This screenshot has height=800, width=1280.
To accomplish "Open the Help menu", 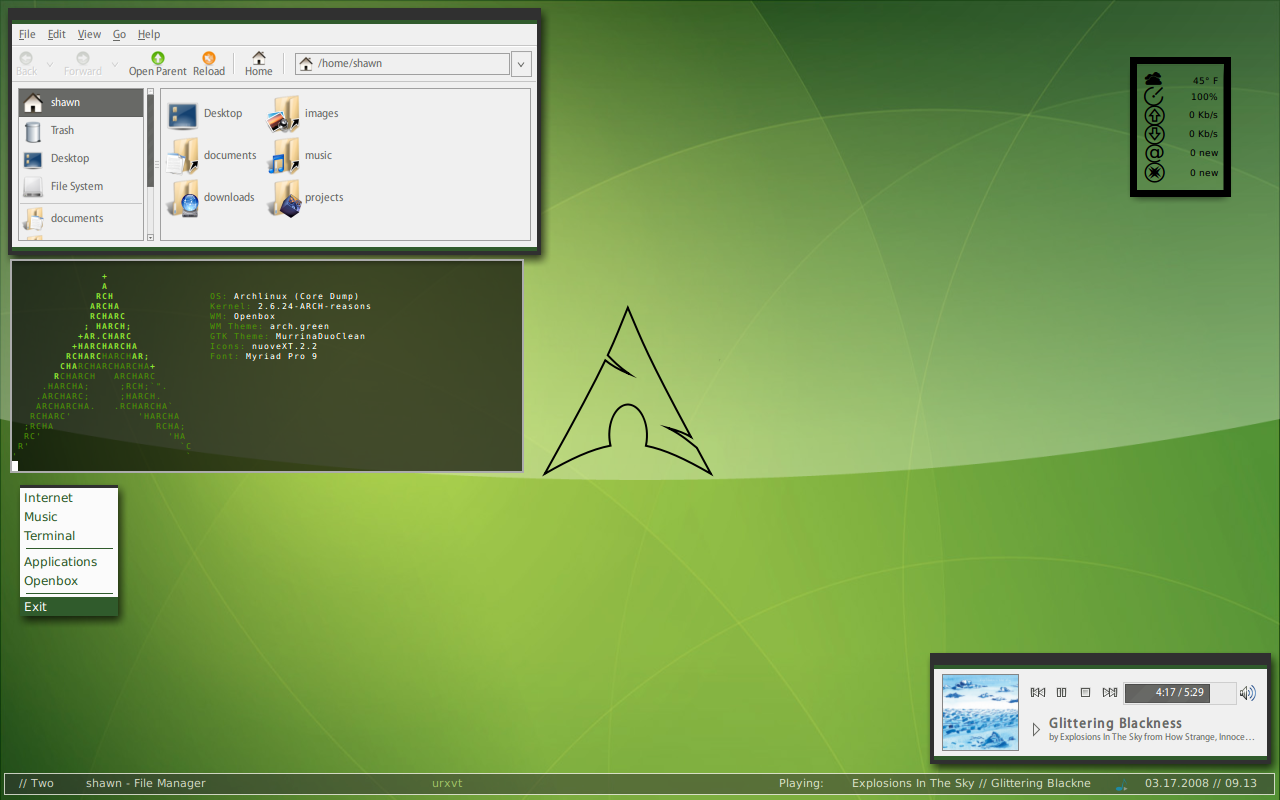I will pos(149,34).
